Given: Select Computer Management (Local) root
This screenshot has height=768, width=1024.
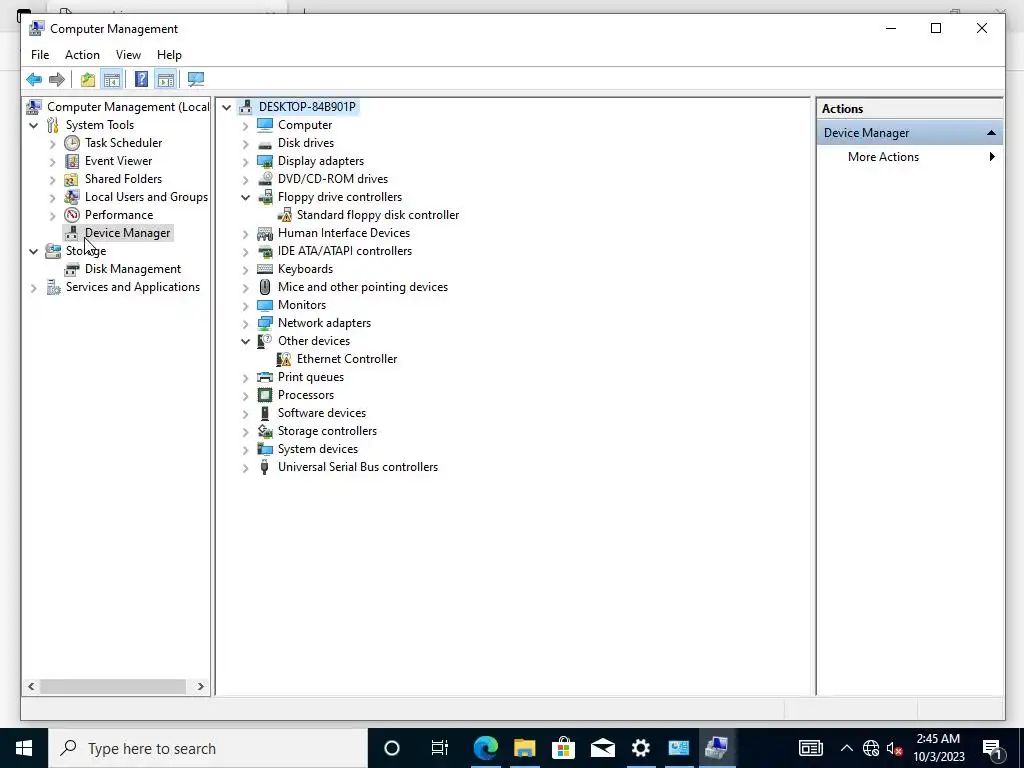Looking at the screenshot, I should [128, 107].
